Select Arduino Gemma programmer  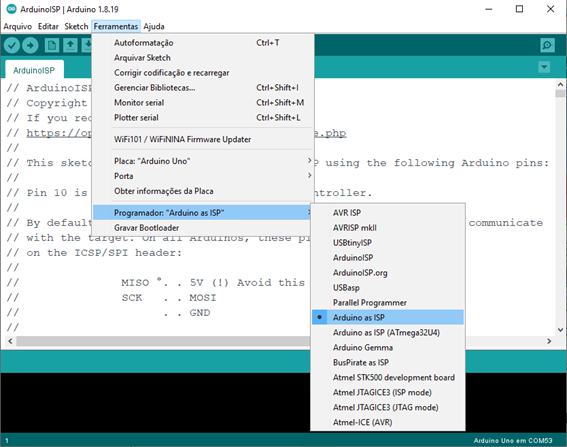[x=388, y=348]
